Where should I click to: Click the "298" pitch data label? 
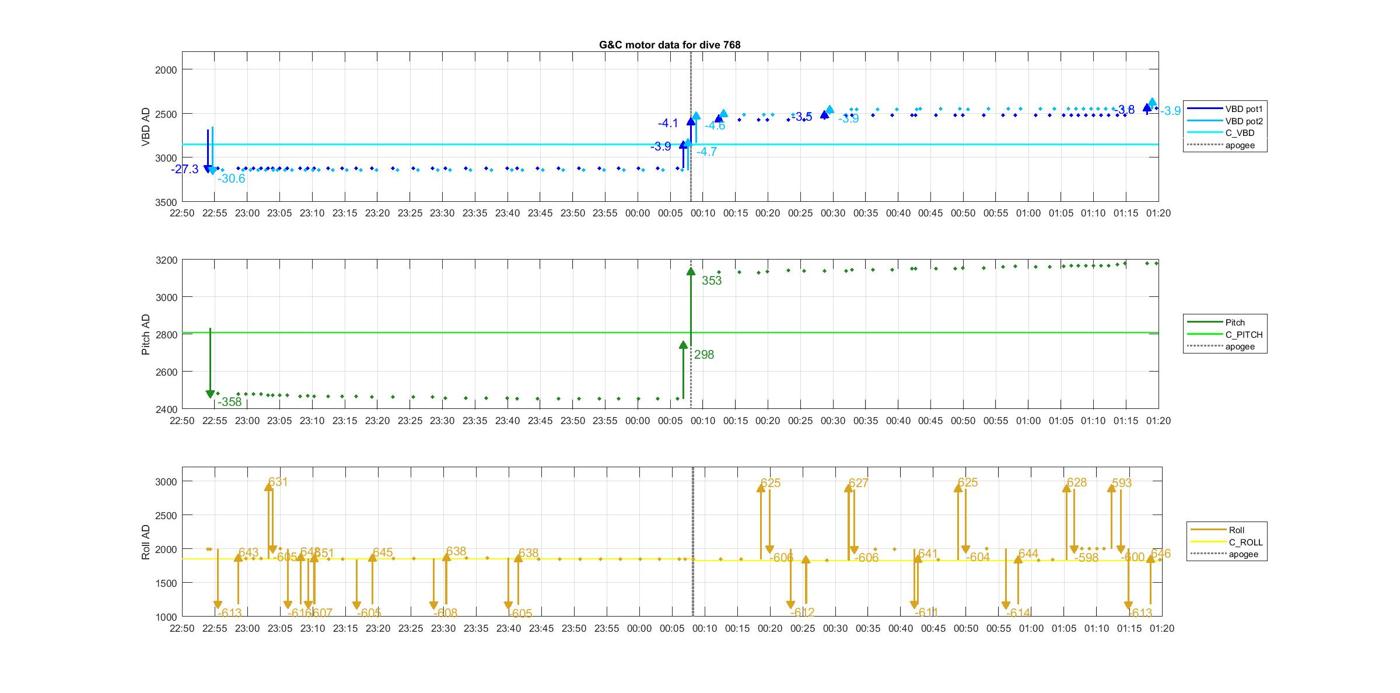pos(704,355)
